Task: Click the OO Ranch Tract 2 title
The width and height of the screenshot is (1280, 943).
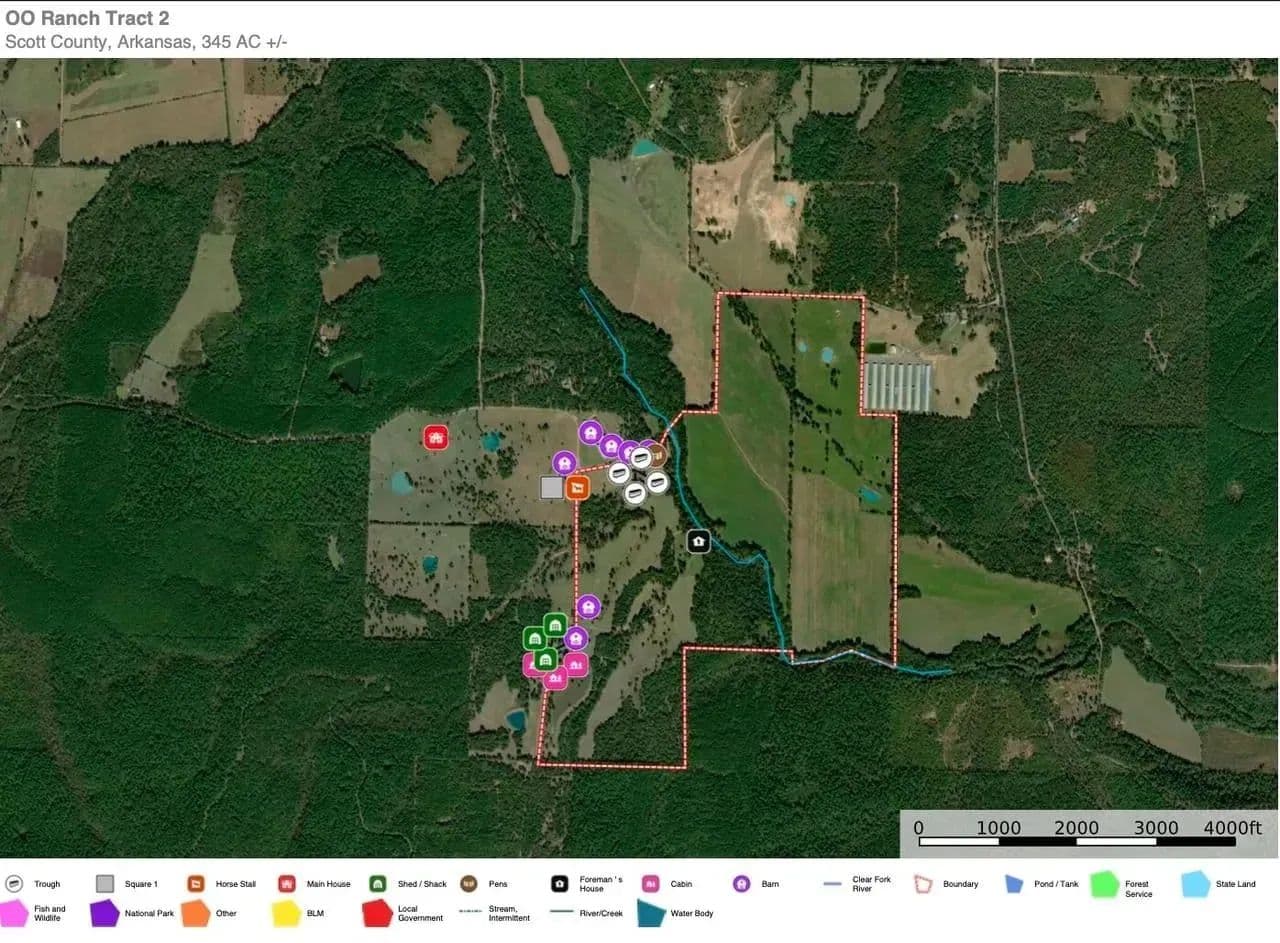Action: click(x=87, y=19)
